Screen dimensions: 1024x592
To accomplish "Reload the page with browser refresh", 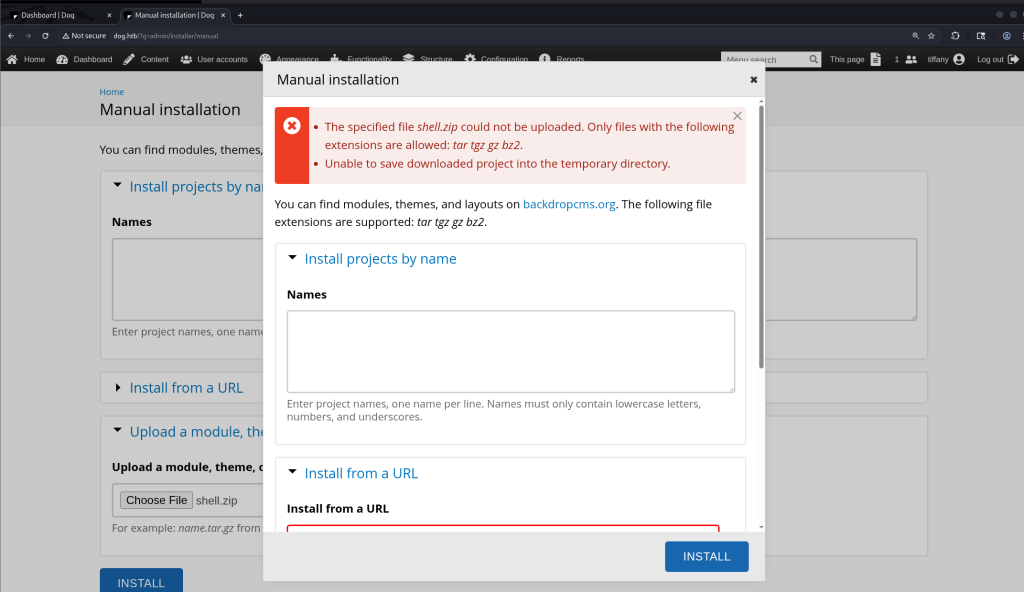I will (x=45, y=35).
